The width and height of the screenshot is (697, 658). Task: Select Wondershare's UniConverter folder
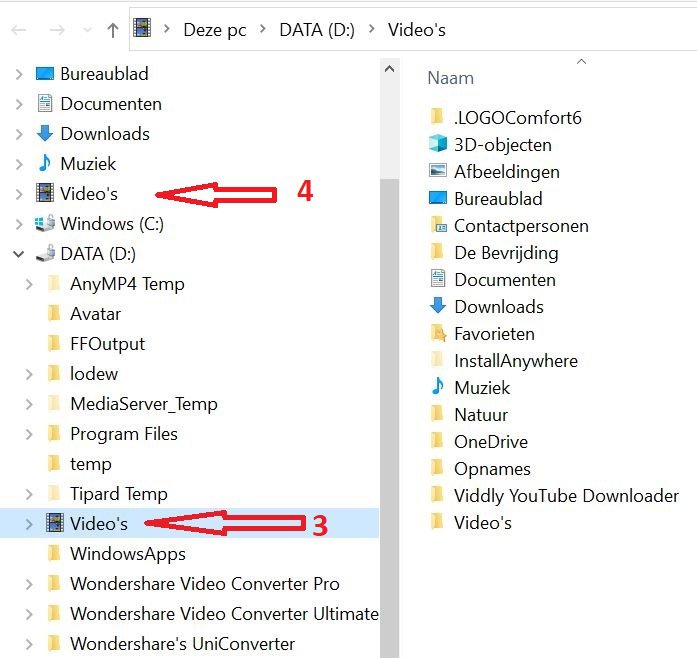pos(182,643)
